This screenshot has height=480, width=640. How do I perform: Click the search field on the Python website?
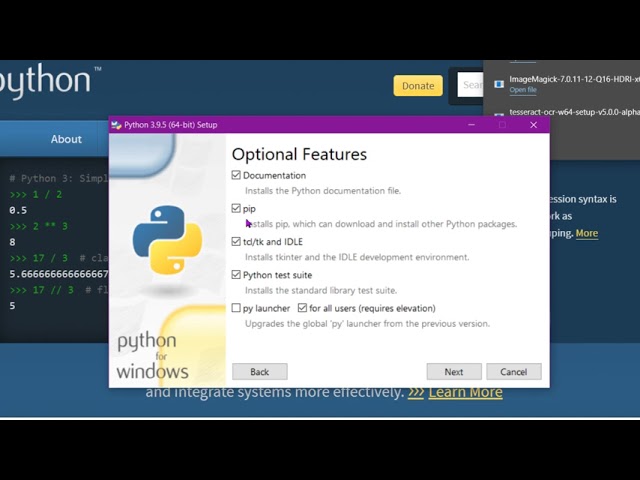tap(470, 85)
